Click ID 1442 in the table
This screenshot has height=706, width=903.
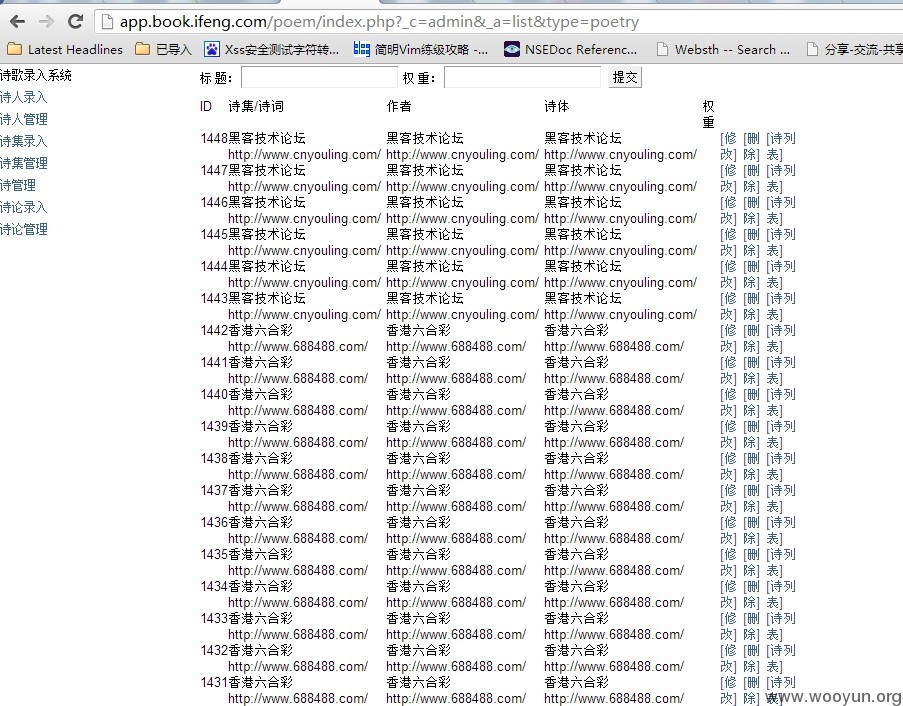point(214,331)
